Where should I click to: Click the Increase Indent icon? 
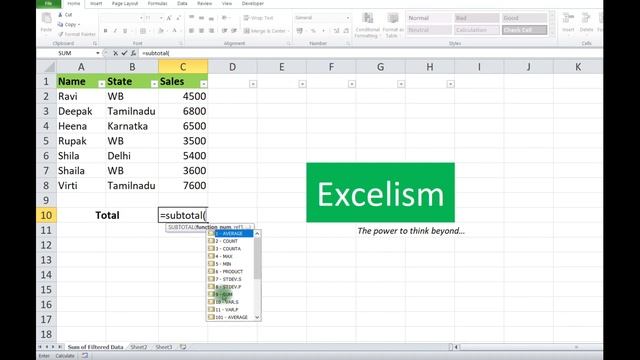234,31
